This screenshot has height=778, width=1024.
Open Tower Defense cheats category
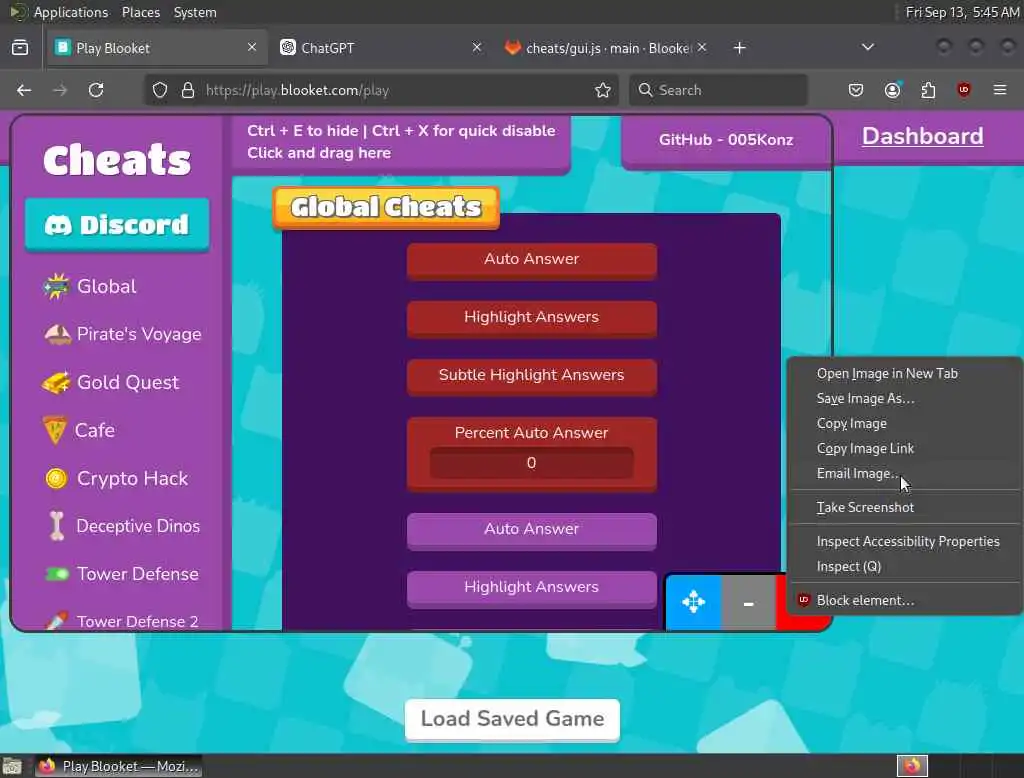[x=121, y=574]
